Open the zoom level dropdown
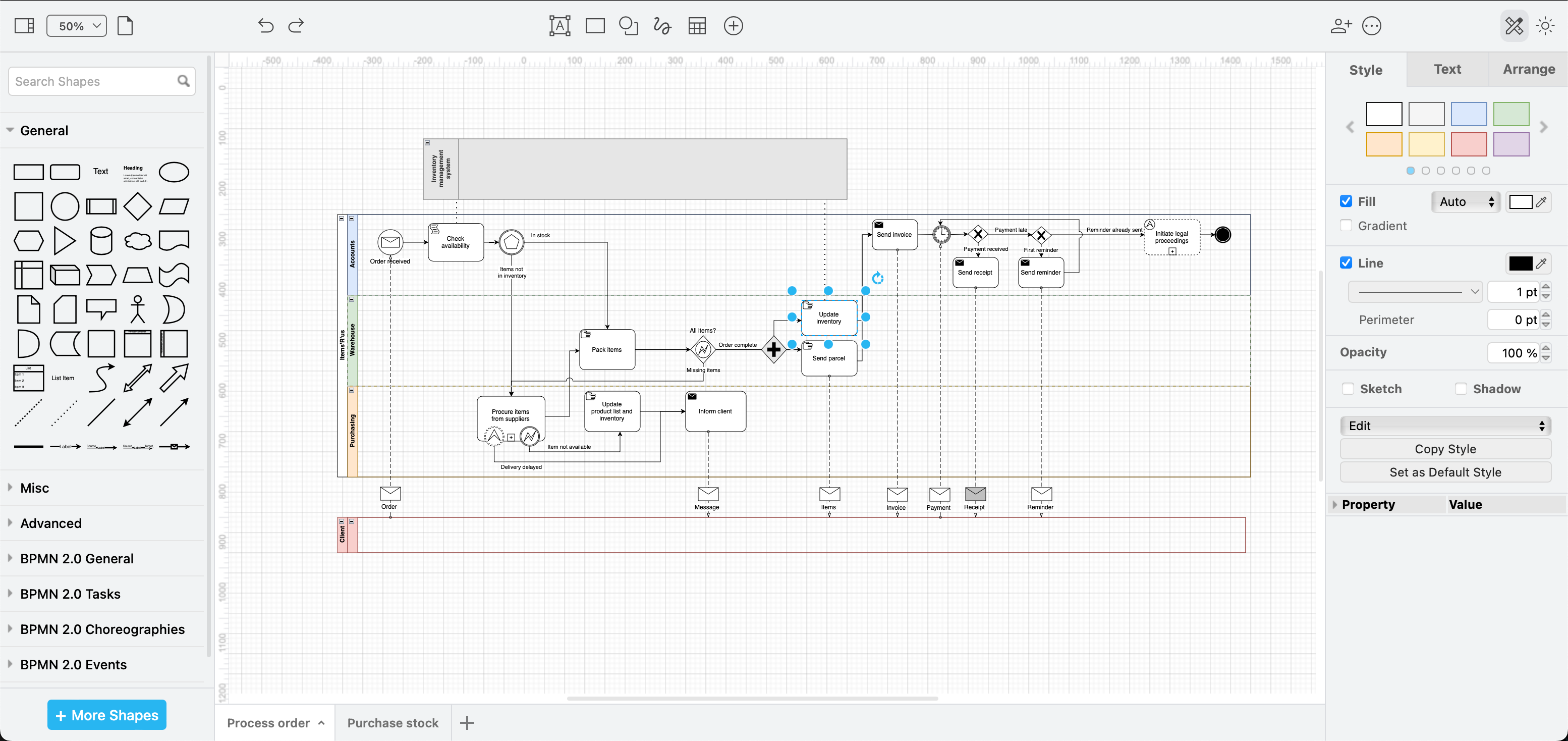The width and height of the screenshot is (1568, 741). pyautogui.click(x=76, y=26)
